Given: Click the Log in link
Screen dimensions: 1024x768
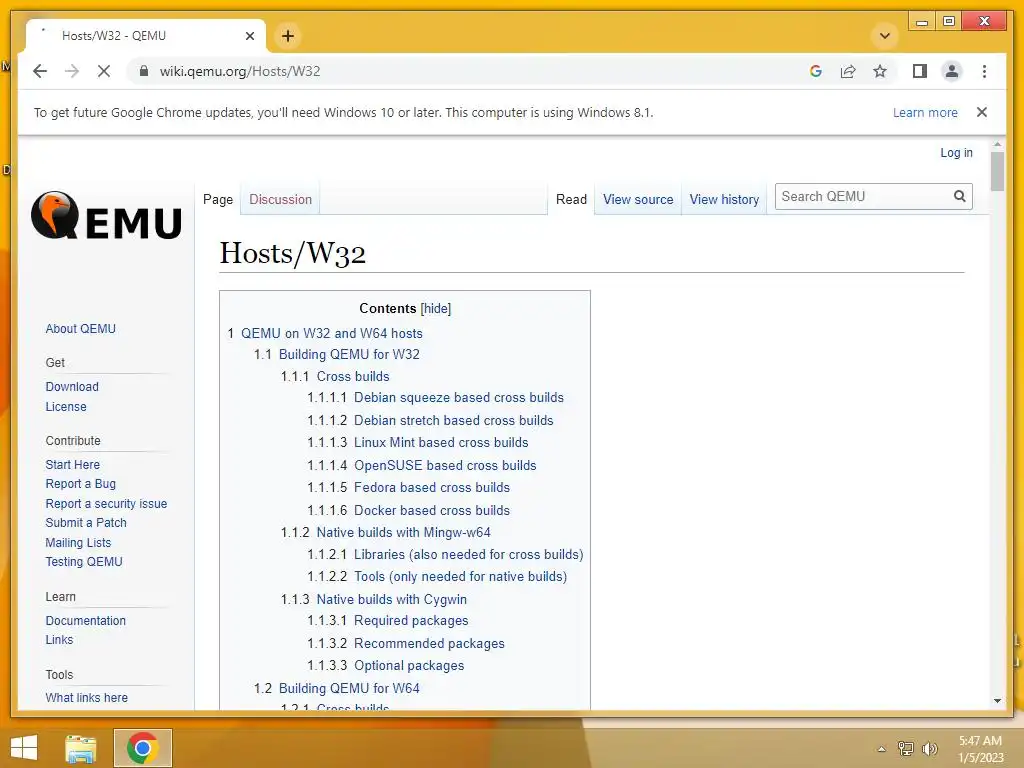Looking at the screenshot, I should [956, 153].
